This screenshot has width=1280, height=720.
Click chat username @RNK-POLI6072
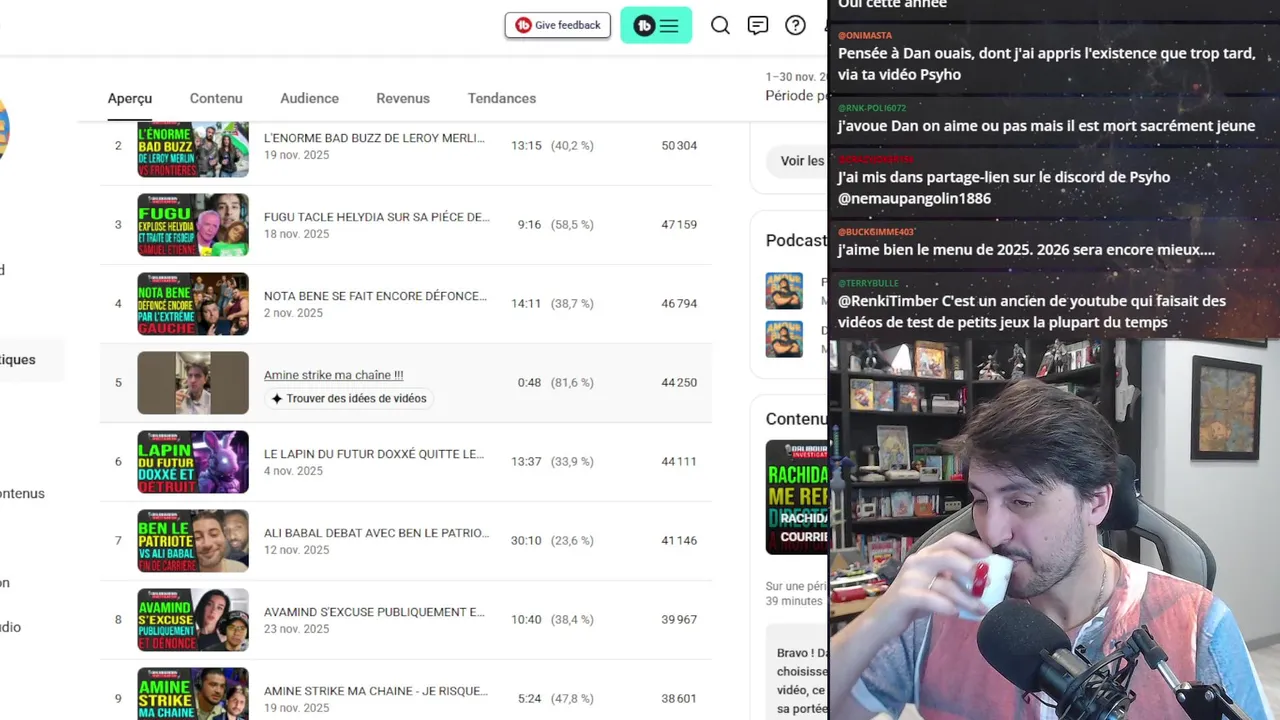click(x=872, y=108)
